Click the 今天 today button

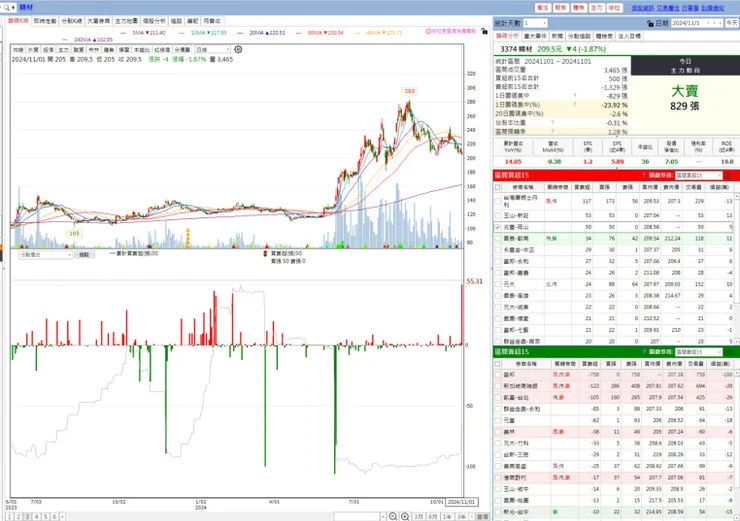click(732, 23)
